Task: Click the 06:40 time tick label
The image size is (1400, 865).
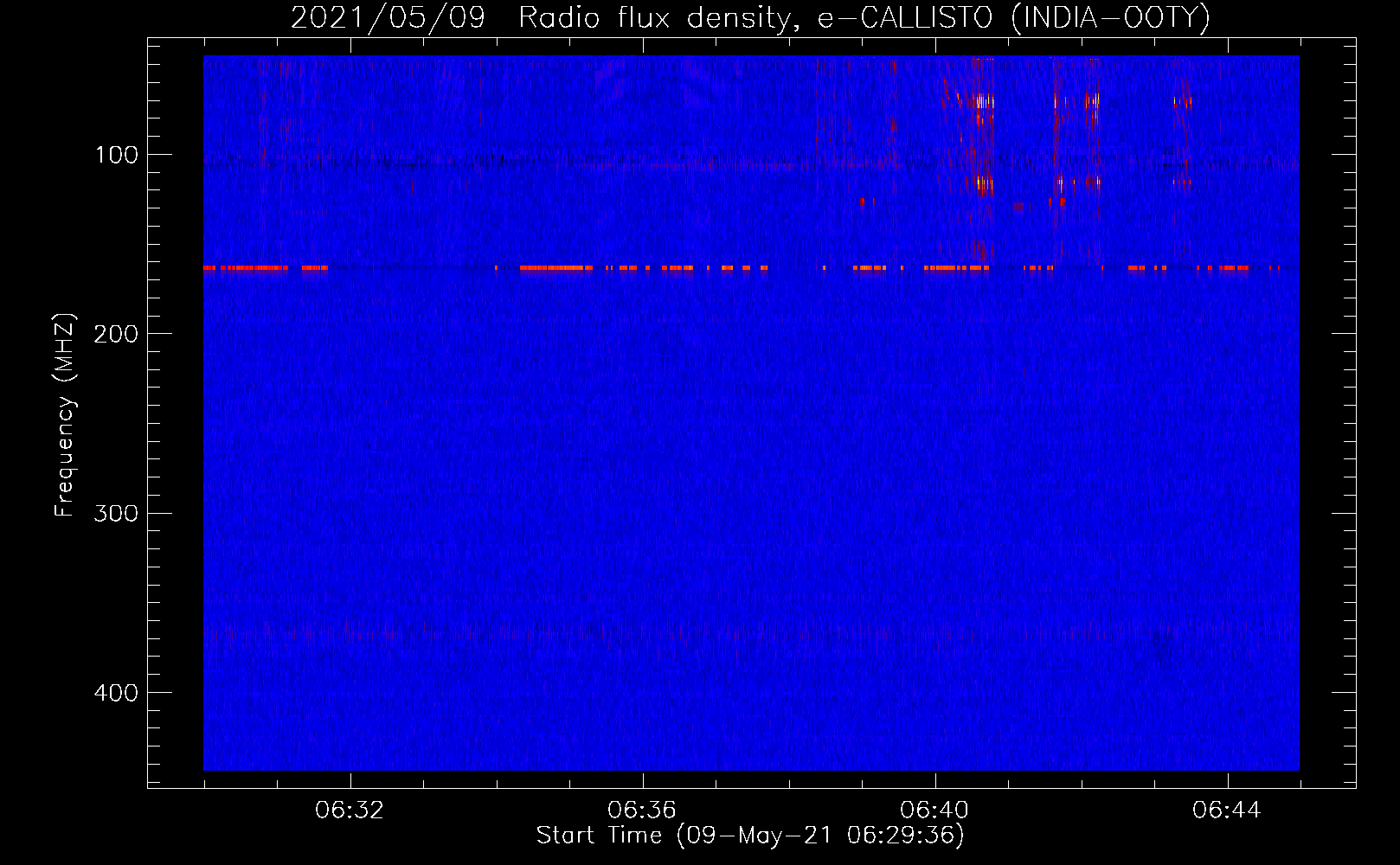Action: (934, 810)
